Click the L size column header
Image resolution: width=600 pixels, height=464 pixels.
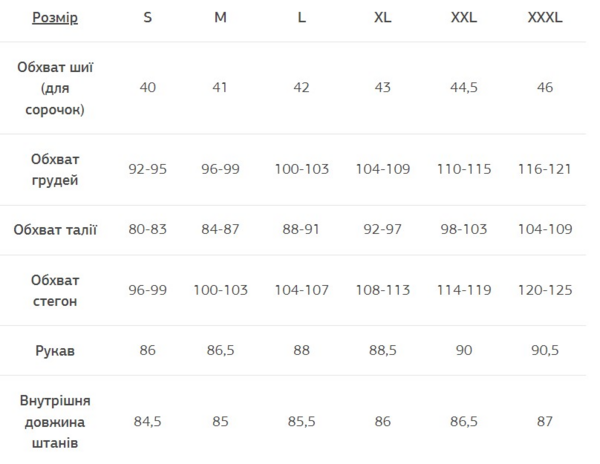click(x=302, y=18)
